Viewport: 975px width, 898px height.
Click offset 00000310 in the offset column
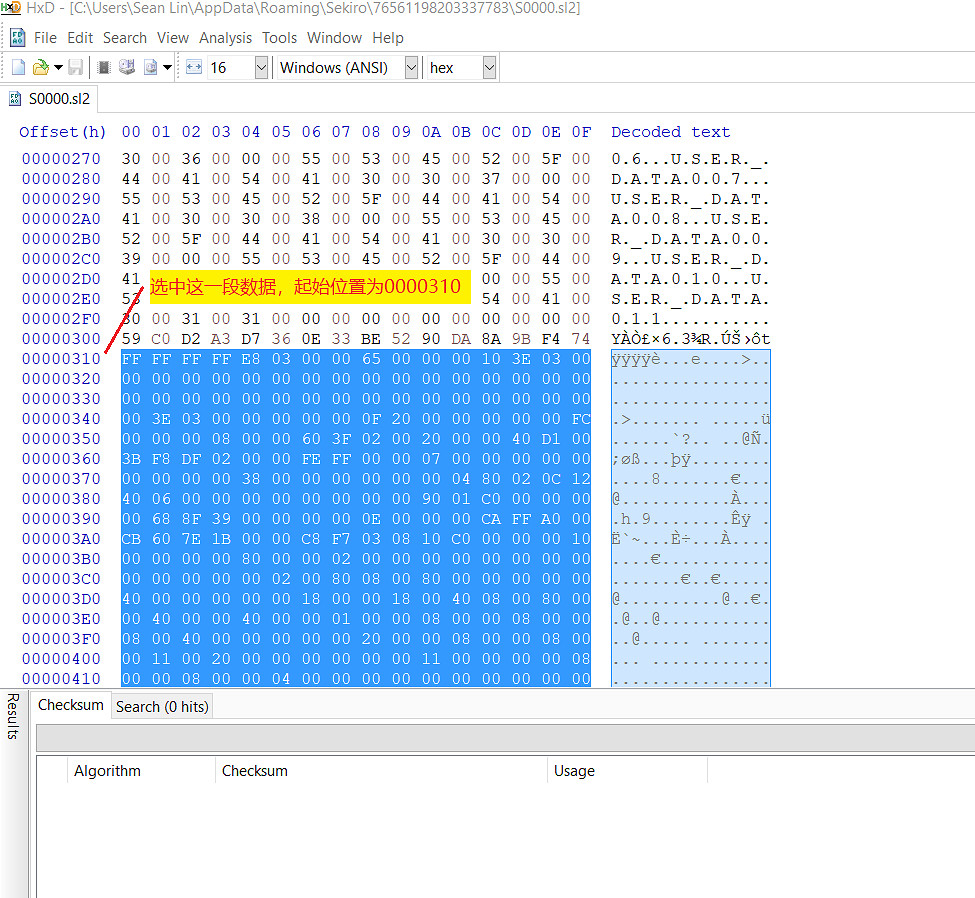click(61, 359)
